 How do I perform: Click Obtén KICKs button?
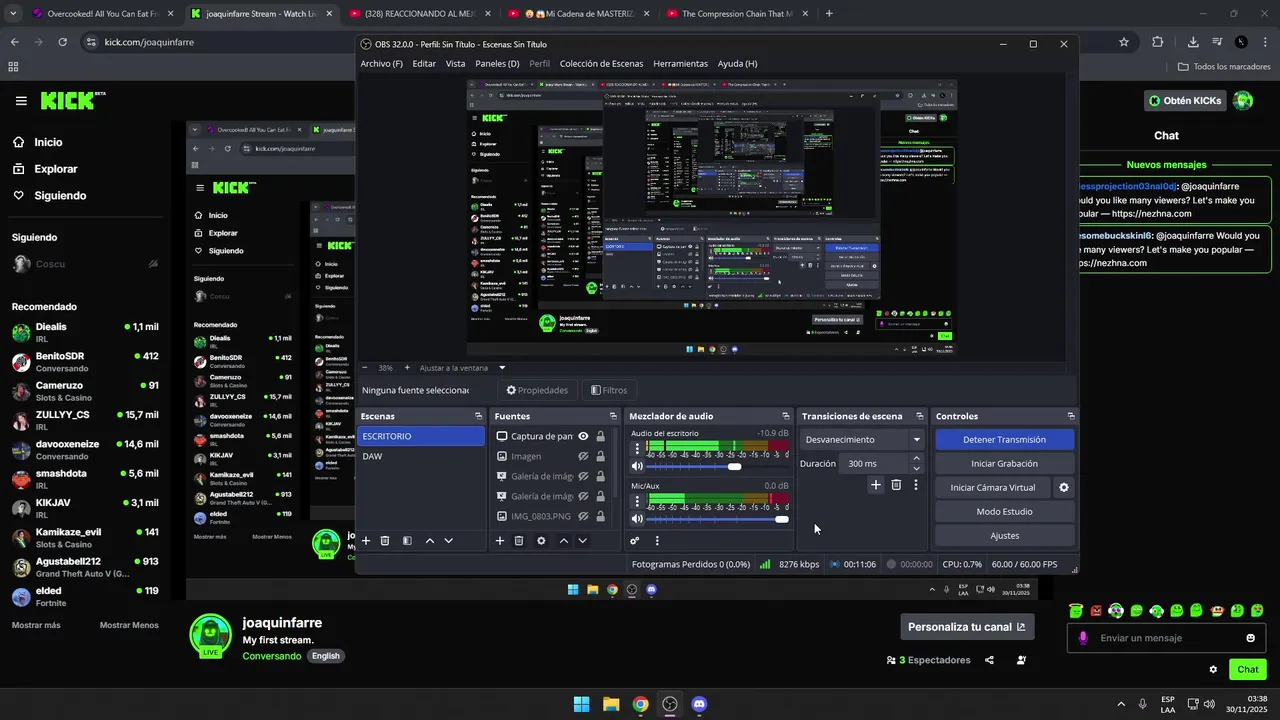[x=1184, y=100]
